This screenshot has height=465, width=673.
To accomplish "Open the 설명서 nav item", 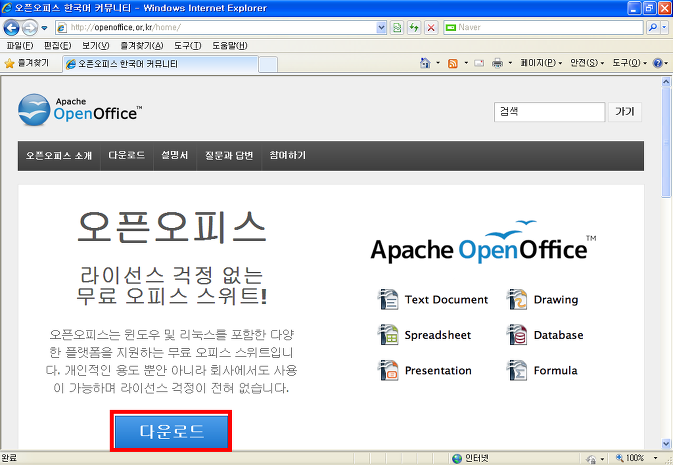I will (x=175, y=155).
